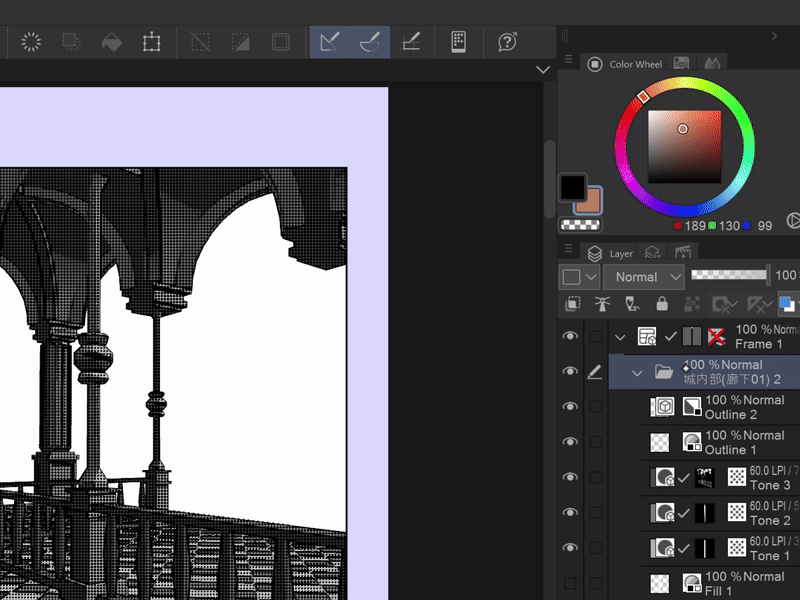Click the Scale/Rotate transform icon
Viewport: 800px width, 600px height.
coord(151,42)
